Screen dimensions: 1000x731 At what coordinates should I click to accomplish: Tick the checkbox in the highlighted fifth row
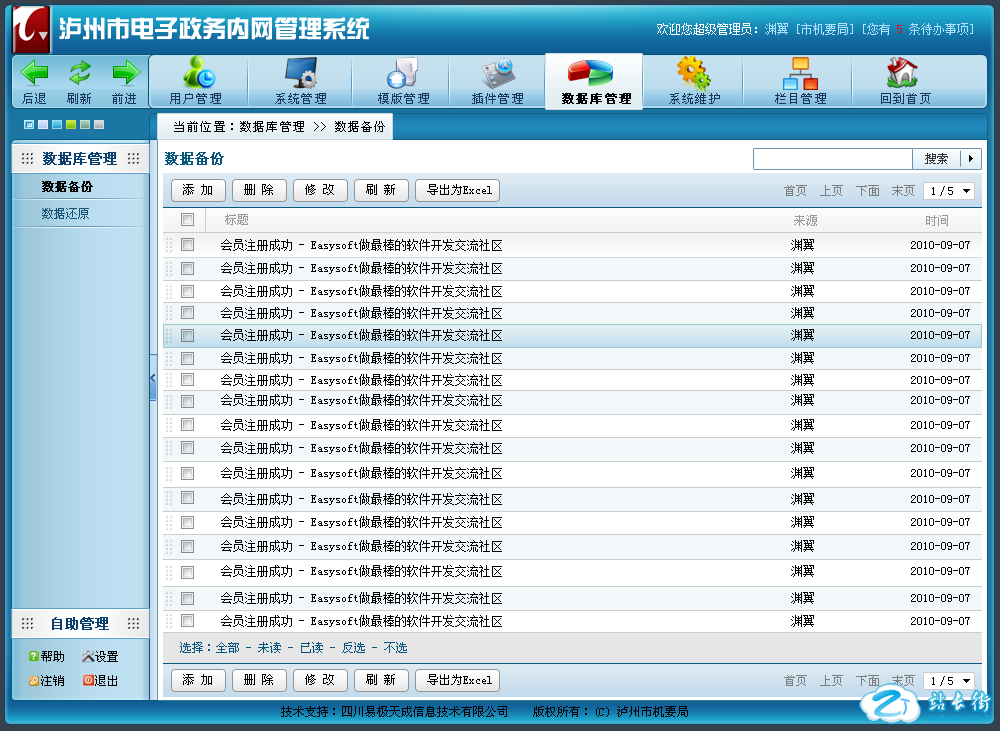pos(187,335)
